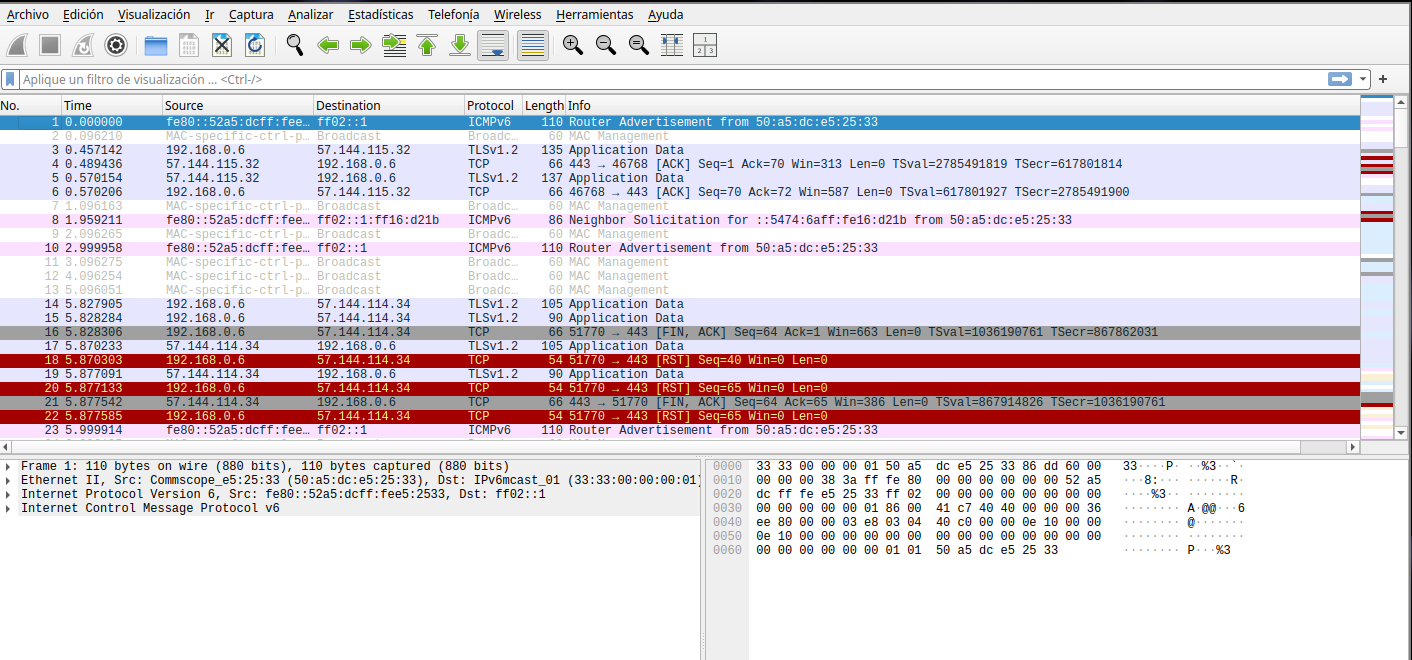
Task: Click the packet list vertical scrollbar
Action: click(1402, 268)
